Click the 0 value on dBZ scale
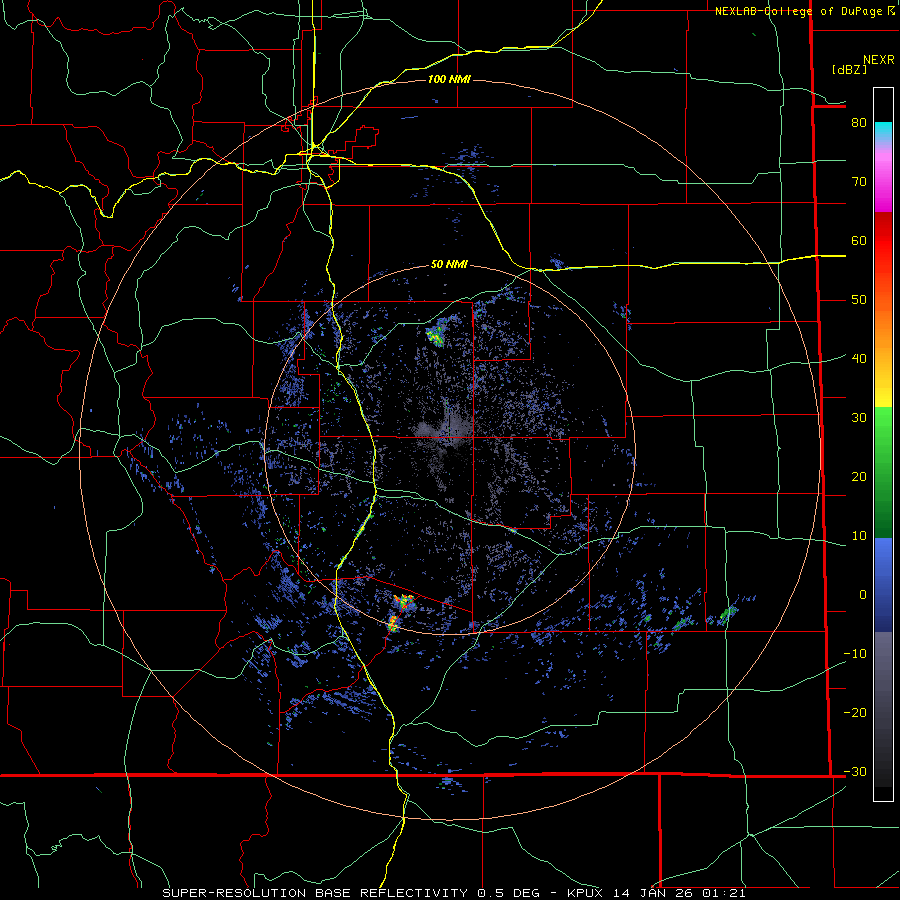The height and width of the screenshot is (900, 900). 863,595
